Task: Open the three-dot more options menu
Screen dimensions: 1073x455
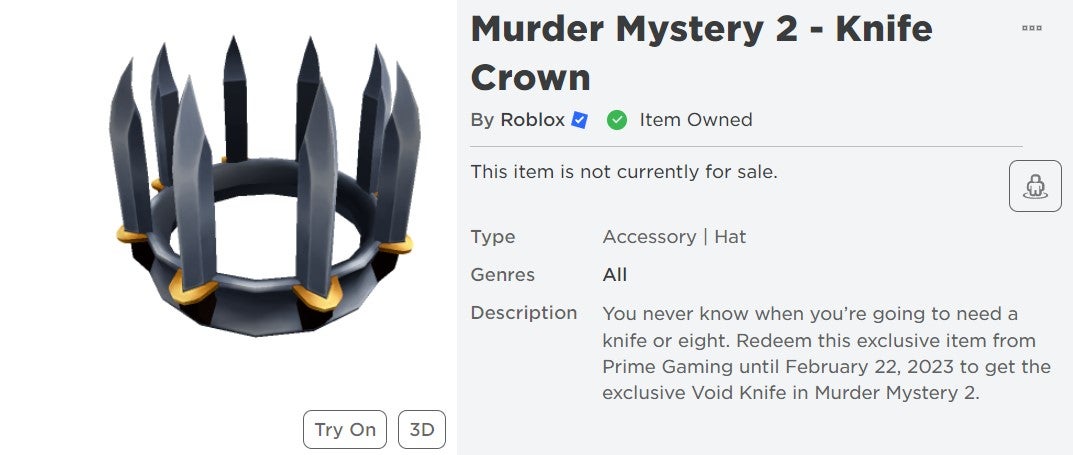Action: click(x=1031, y=28)
